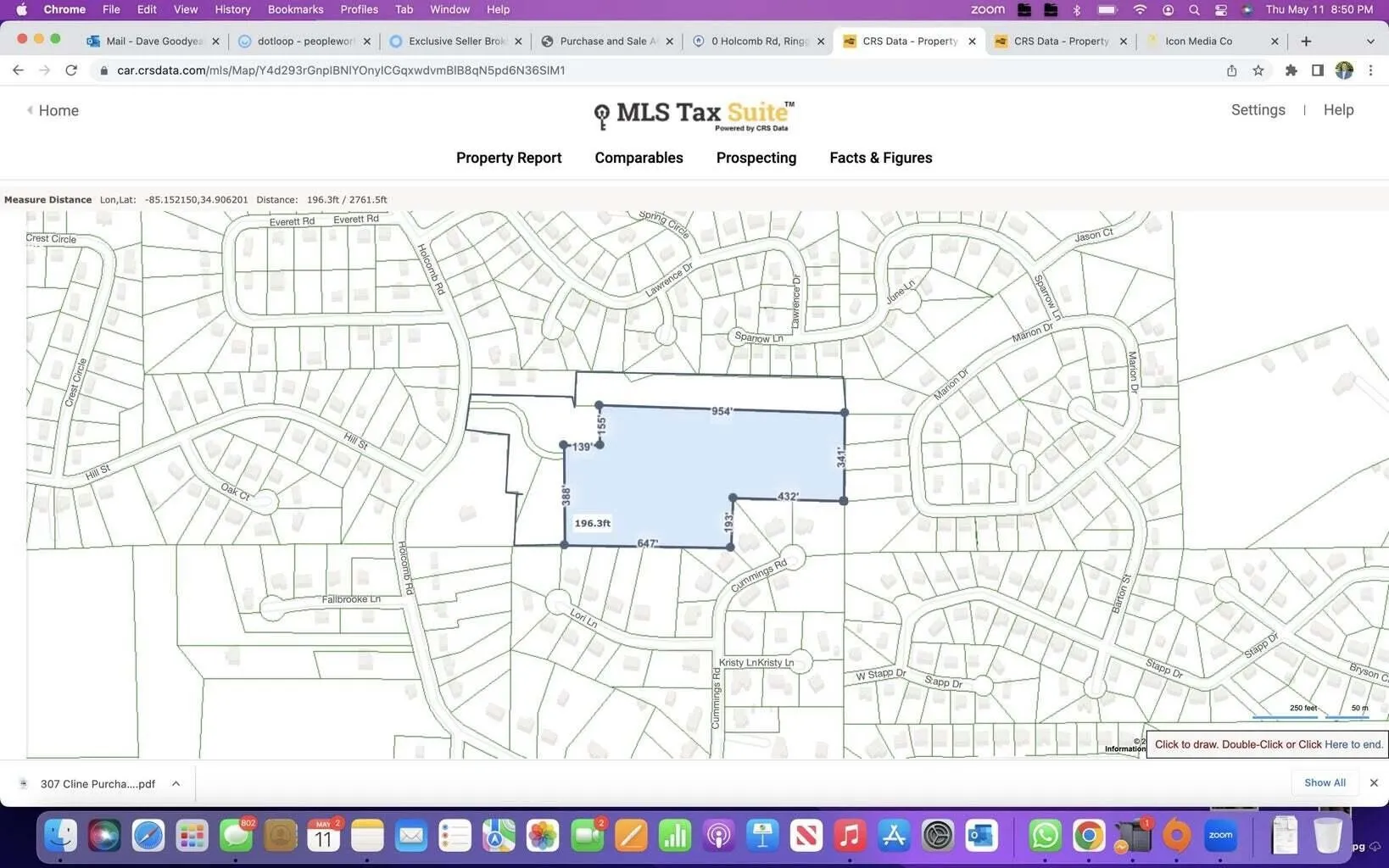Expand the tab search chevron
Image resolution: width=1389 pixels, height=868 pixels.
point(1370,41)
